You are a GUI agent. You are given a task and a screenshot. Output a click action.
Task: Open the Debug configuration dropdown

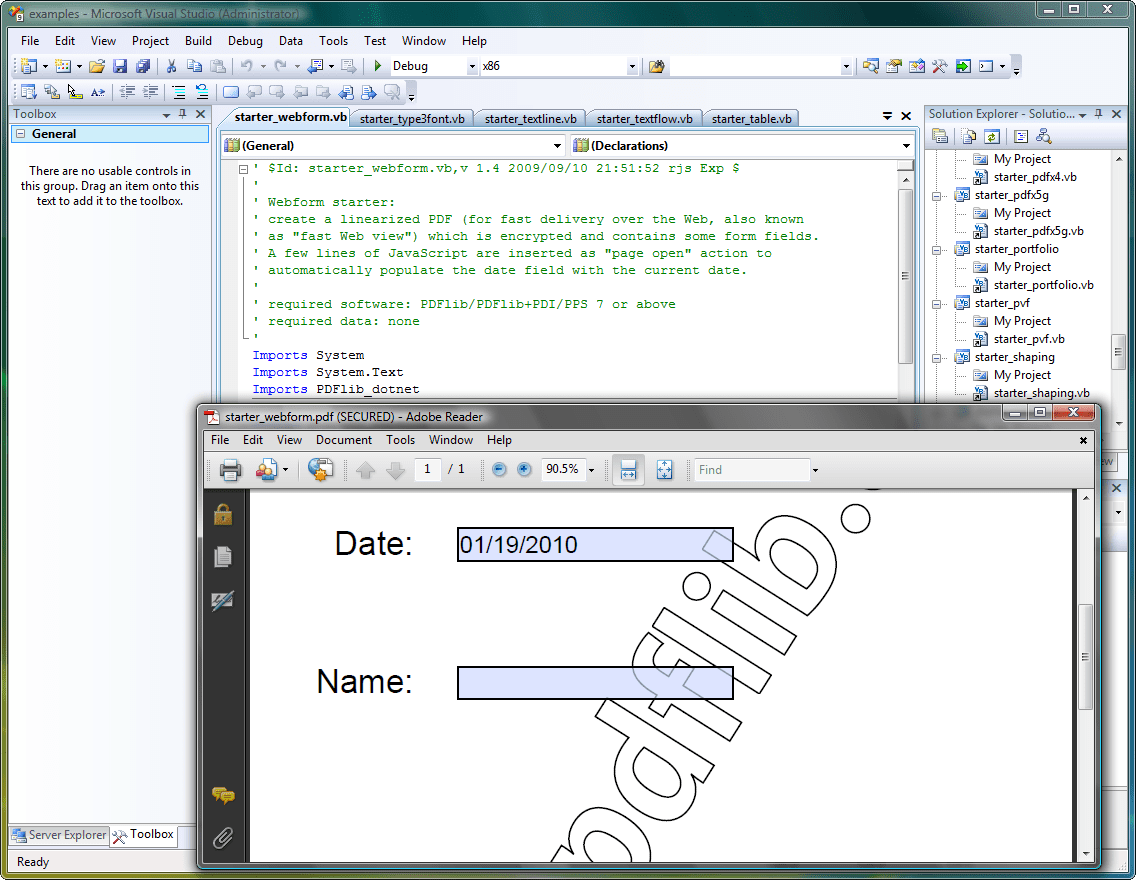[473, 65]
